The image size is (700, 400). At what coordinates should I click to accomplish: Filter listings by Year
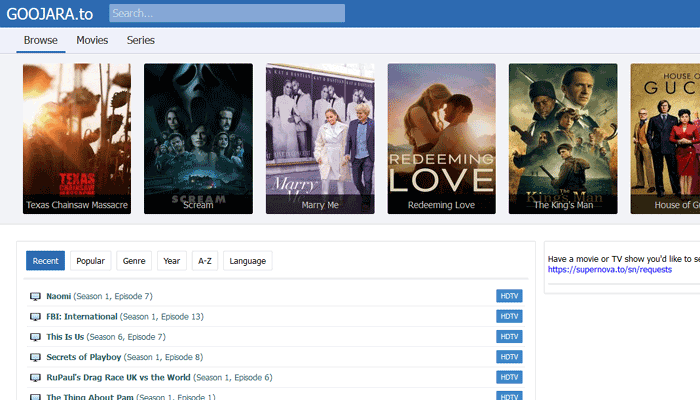pyautogui.click(x=171, y=261)
